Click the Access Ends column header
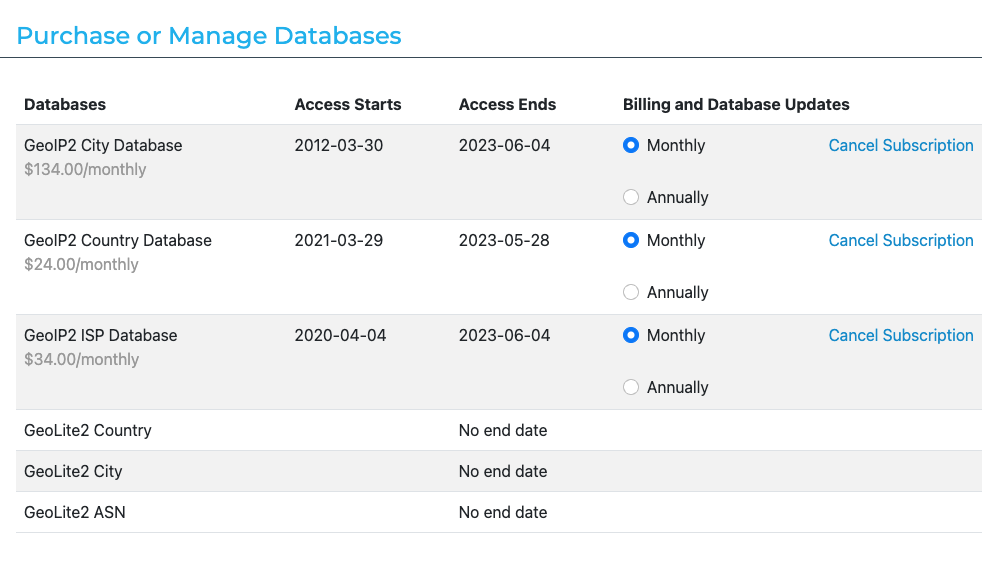This screenshot has width=1006, height=566. click(x=507, y=105)
